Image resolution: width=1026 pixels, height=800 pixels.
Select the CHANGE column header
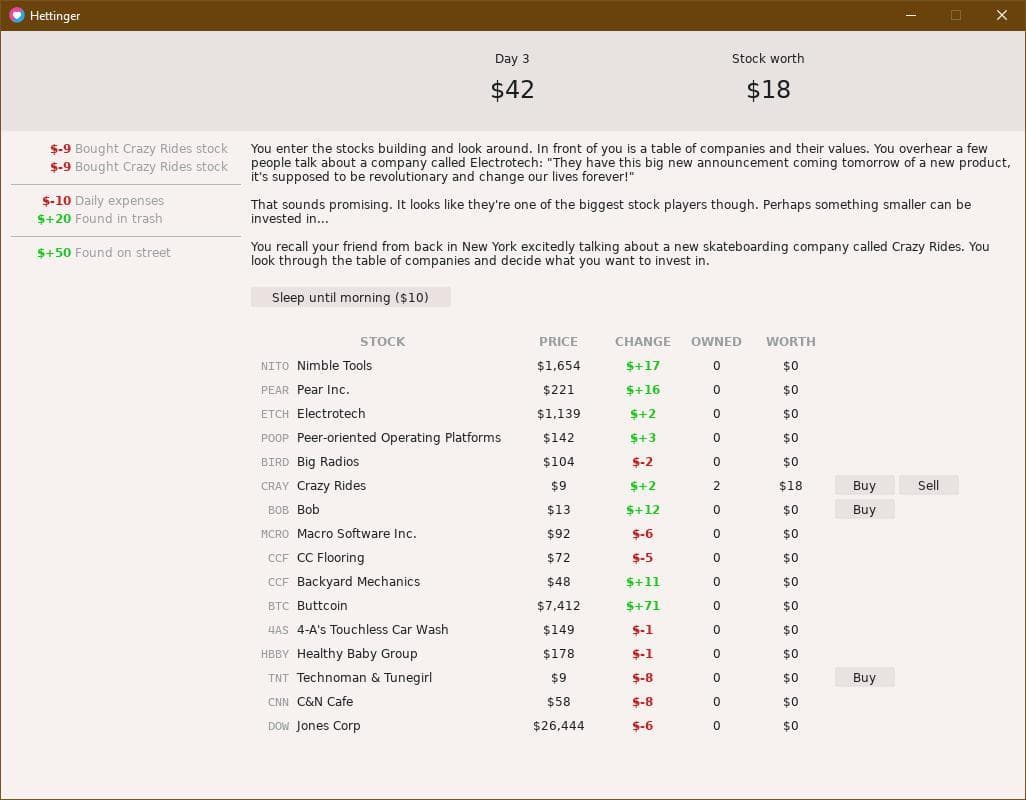click(642, 342)
